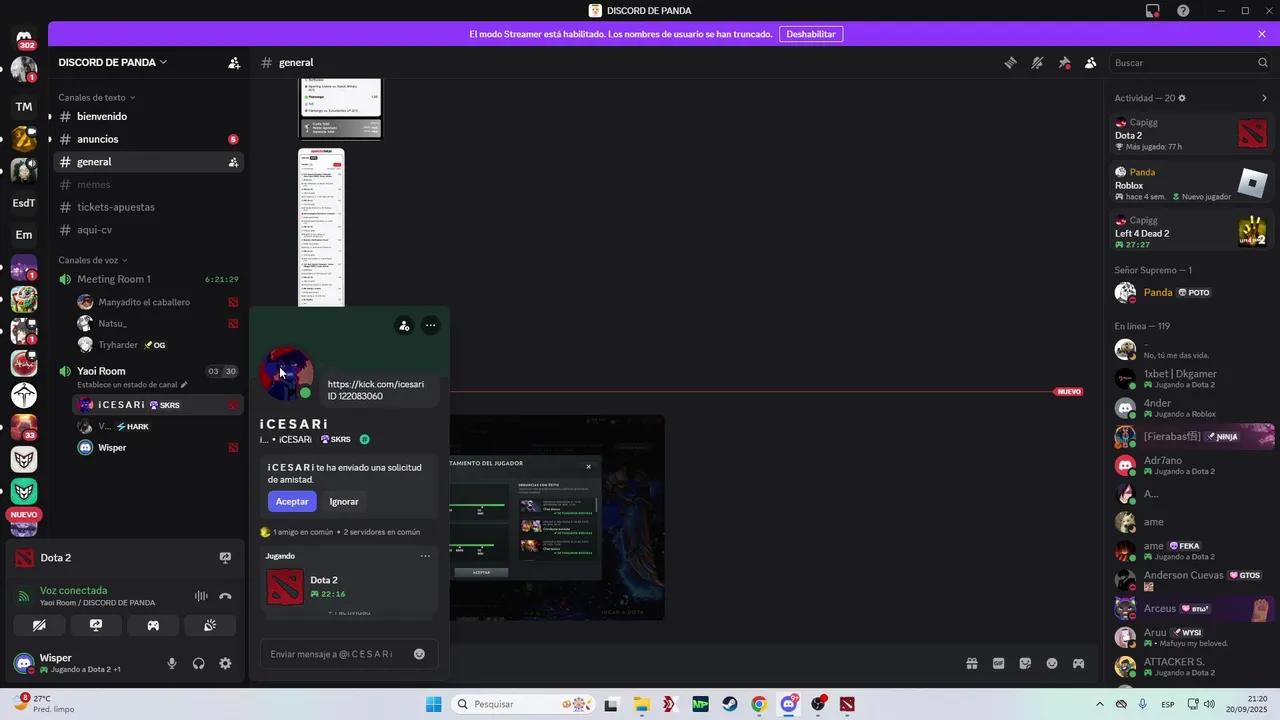Click stream Dota 2 screen-share icon

coord(225,558)
